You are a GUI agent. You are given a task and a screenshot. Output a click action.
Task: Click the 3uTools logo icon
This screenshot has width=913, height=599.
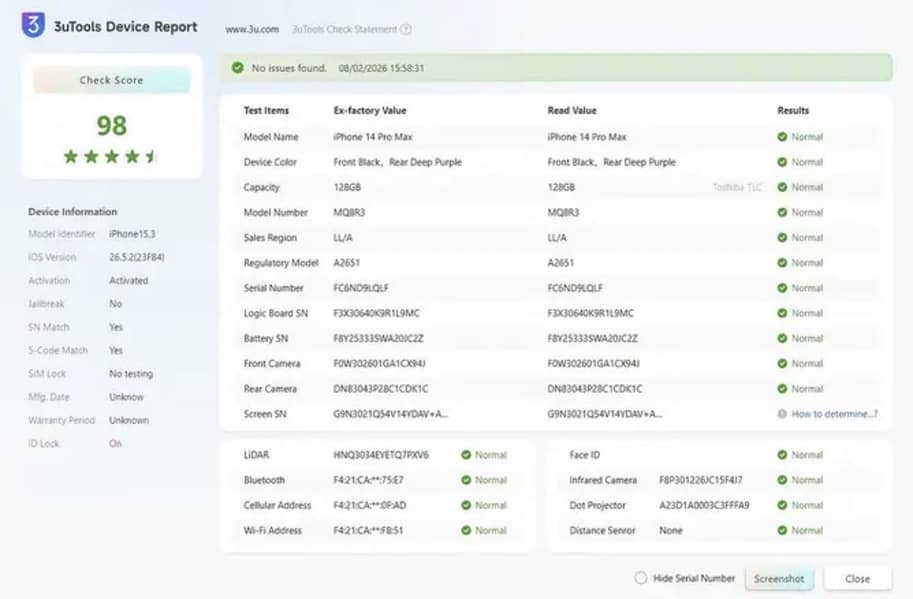[x=33, y=24]
